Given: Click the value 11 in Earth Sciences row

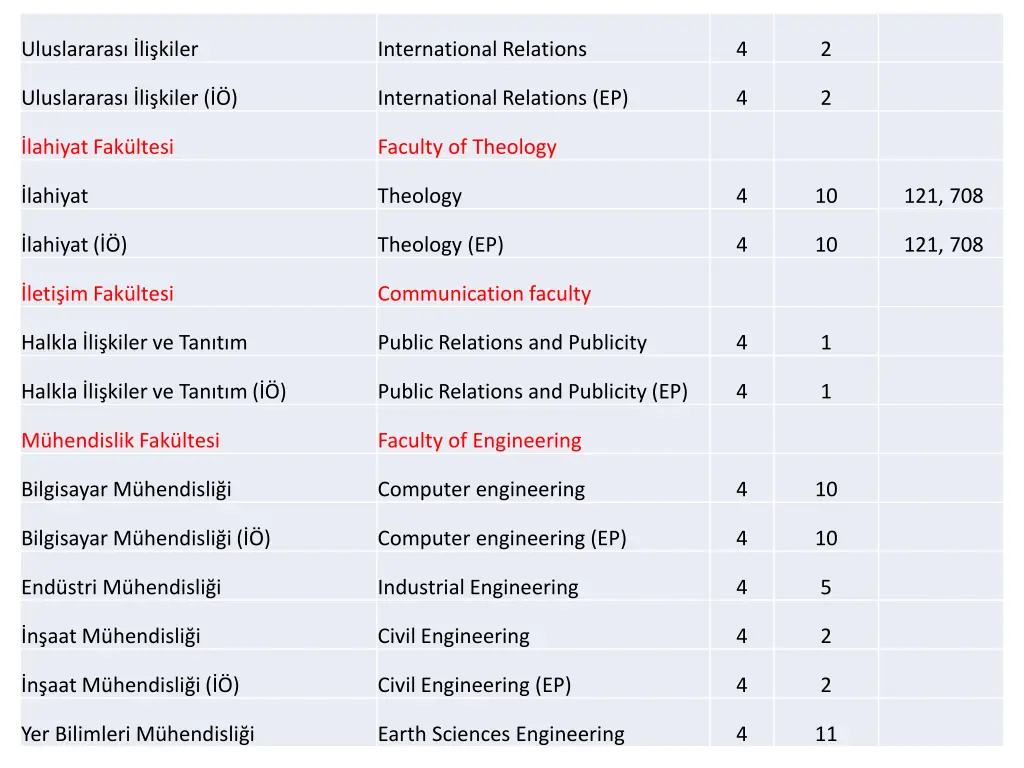Looking at the screenshot, I should point(825,734).
